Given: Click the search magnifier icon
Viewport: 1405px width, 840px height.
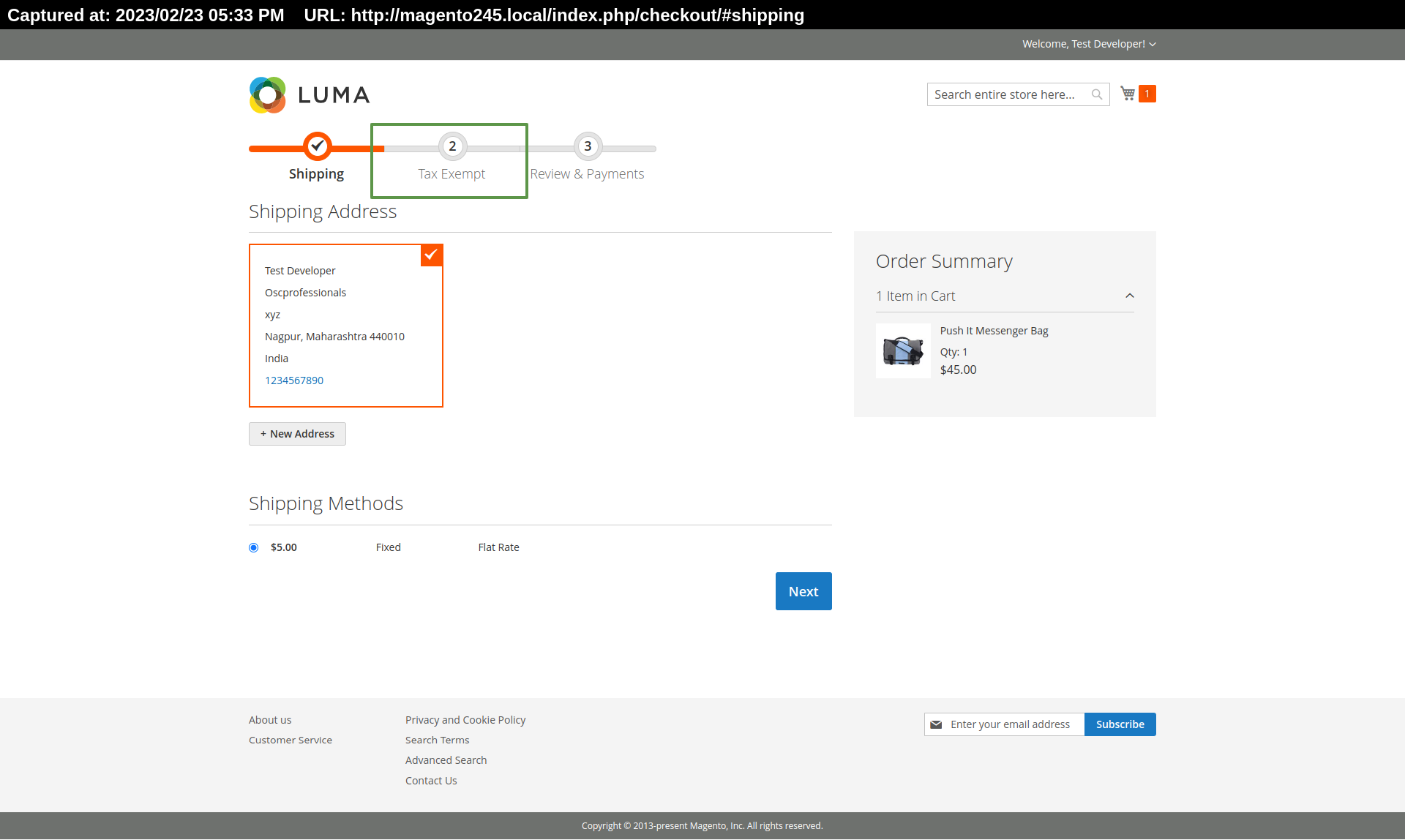Looking at the screenshot, I should pos(1096,94).
